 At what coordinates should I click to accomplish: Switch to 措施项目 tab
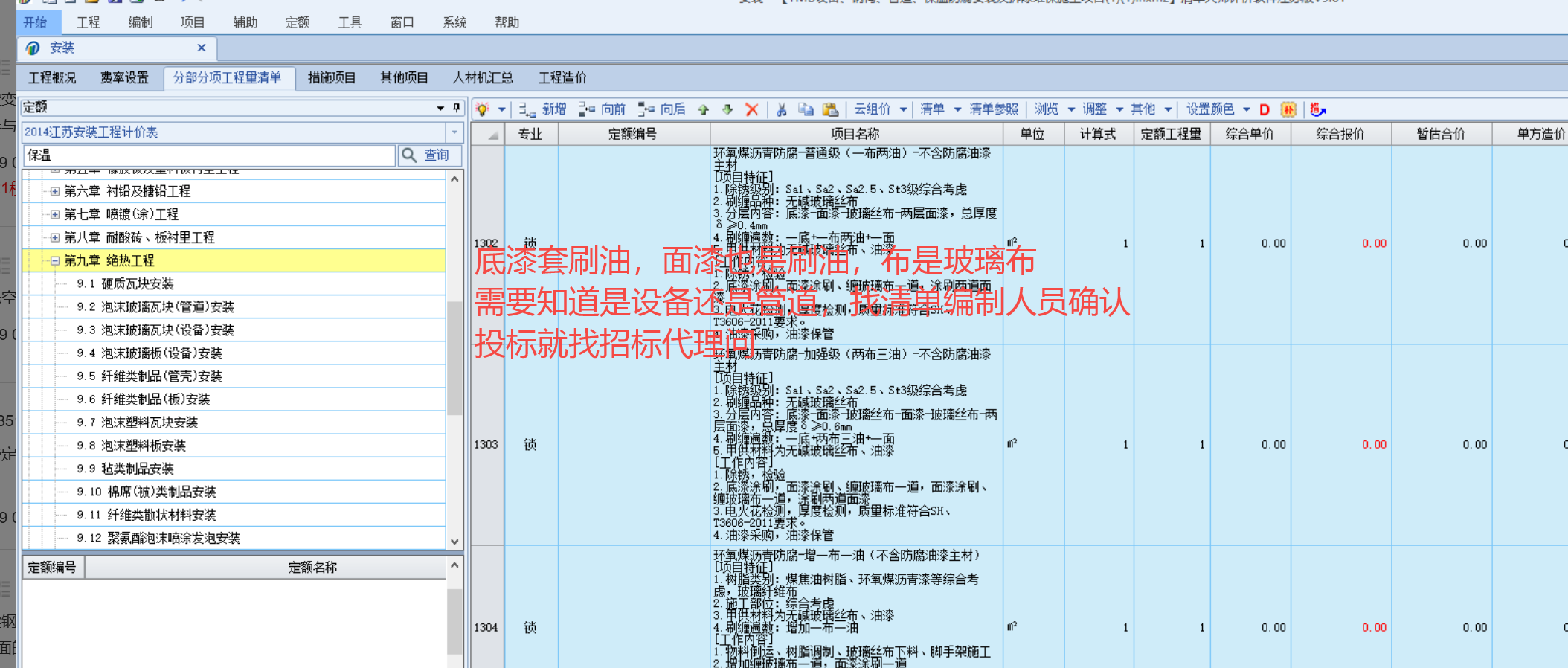coord(332,78)
